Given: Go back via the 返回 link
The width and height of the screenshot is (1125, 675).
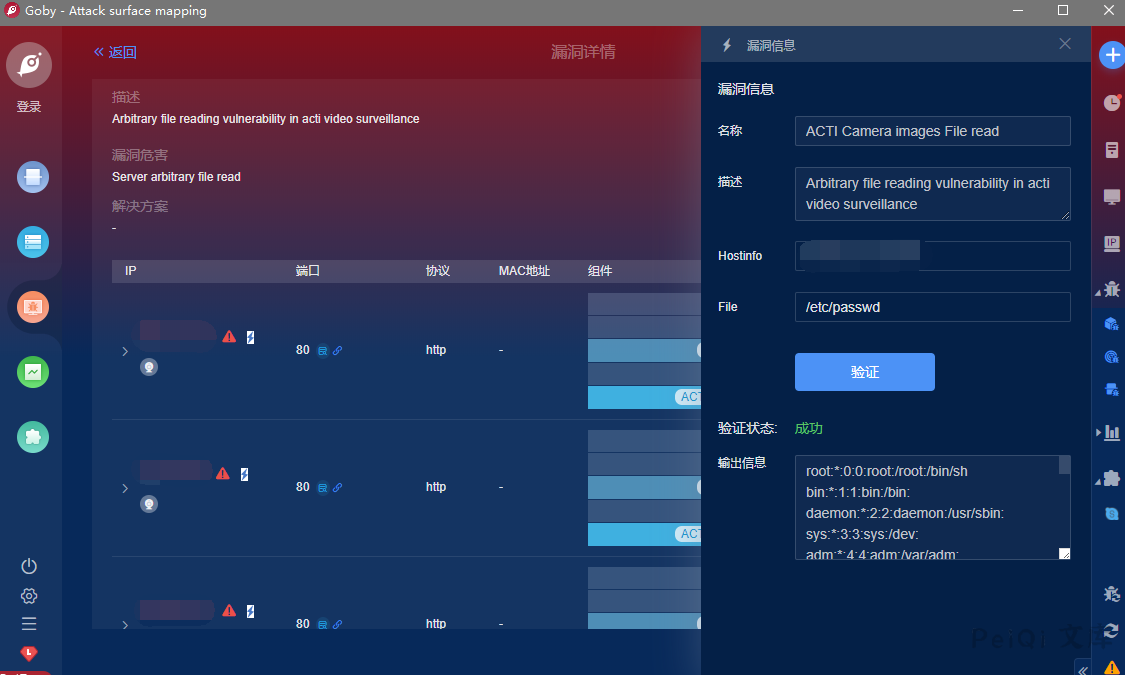Looking at the screenshot, I should [x=115, y=52].
